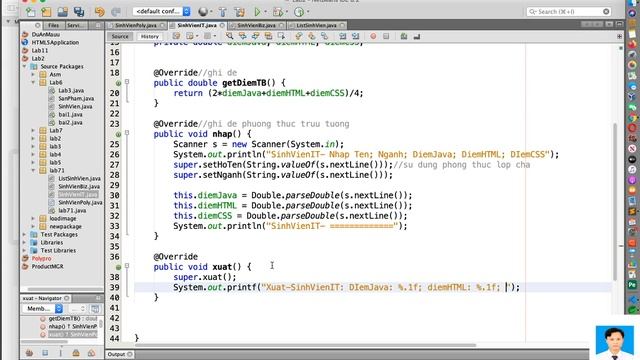Select nhap() method in Navigator
The width and height of the screenshot is (640, 360).
[x=73, y=327]
